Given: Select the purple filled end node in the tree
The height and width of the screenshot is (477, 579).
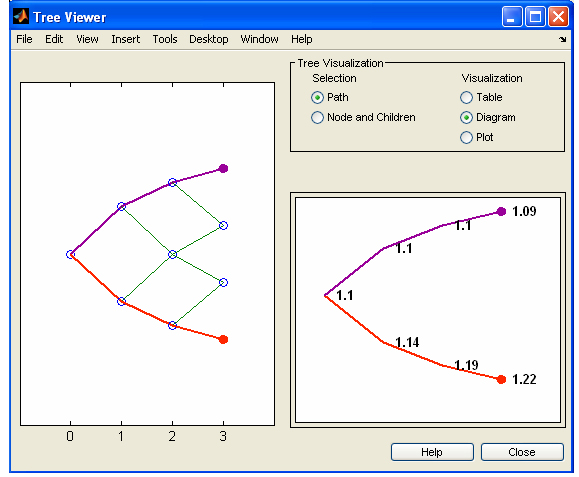Looking at the screenshot, I should click(x=223, y=169).
